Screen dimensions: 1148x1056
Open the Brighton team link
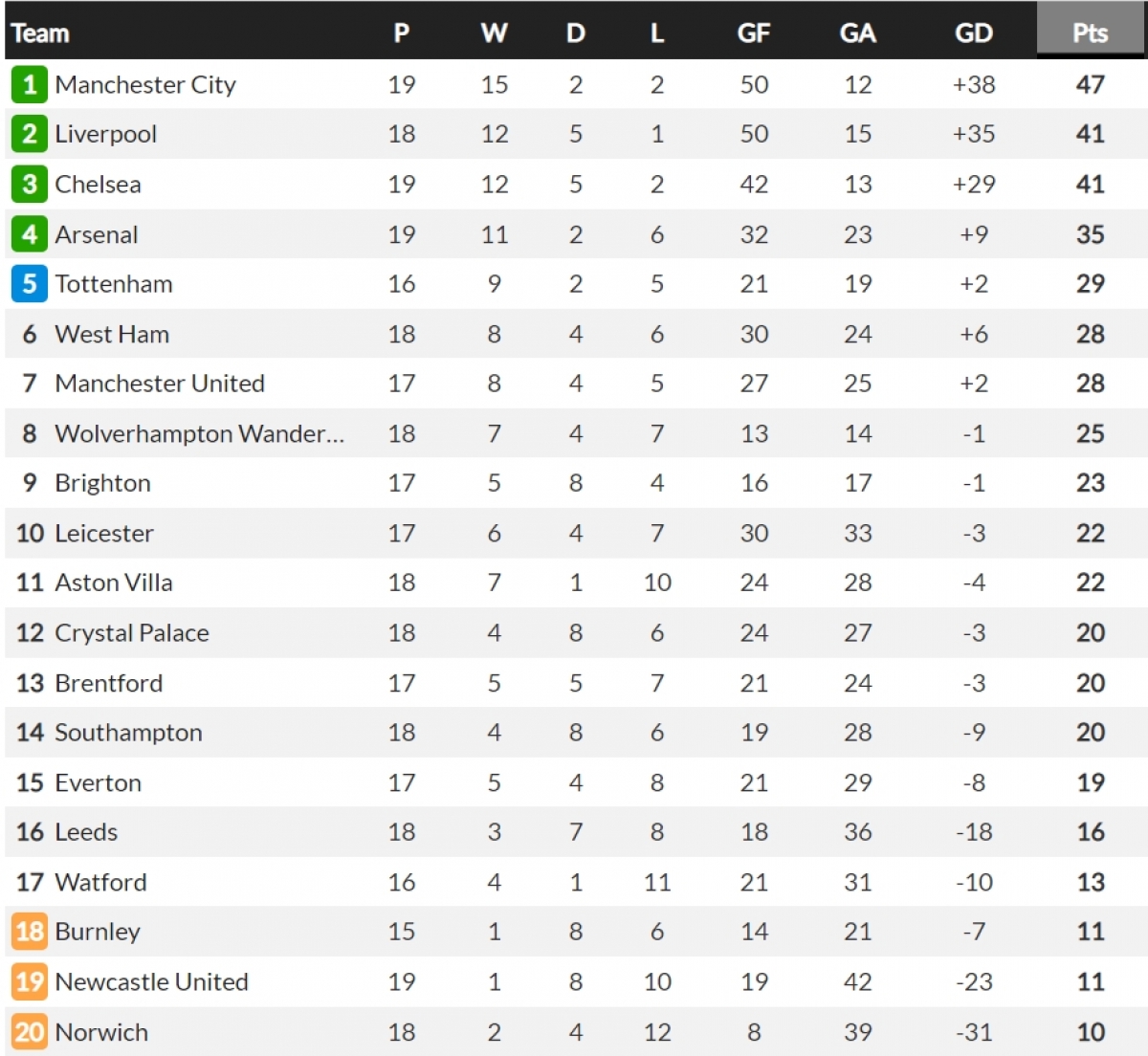tap(102, 483)
